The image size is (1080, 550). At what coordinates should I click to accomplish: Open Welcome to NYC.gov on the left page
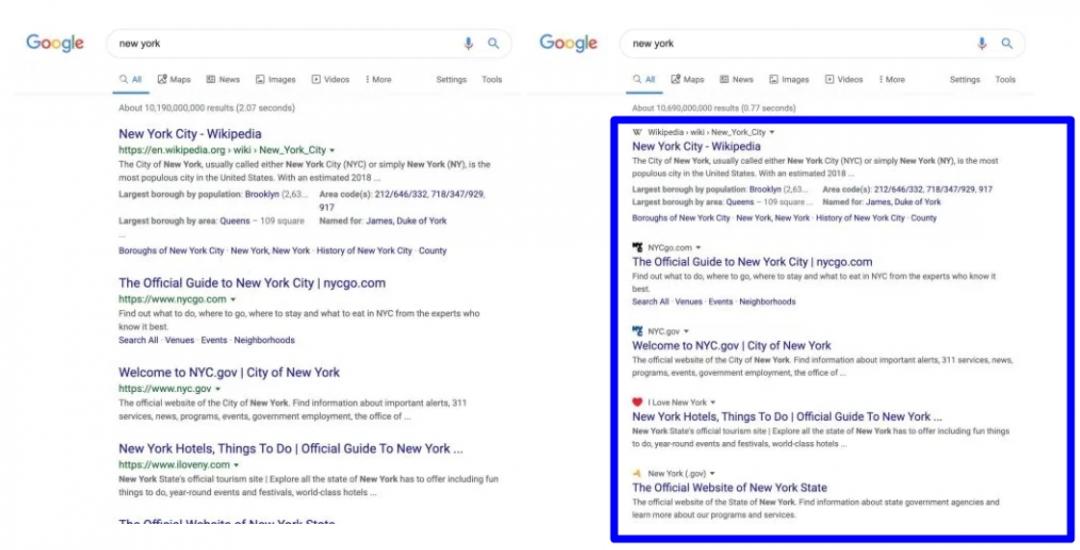229,372
